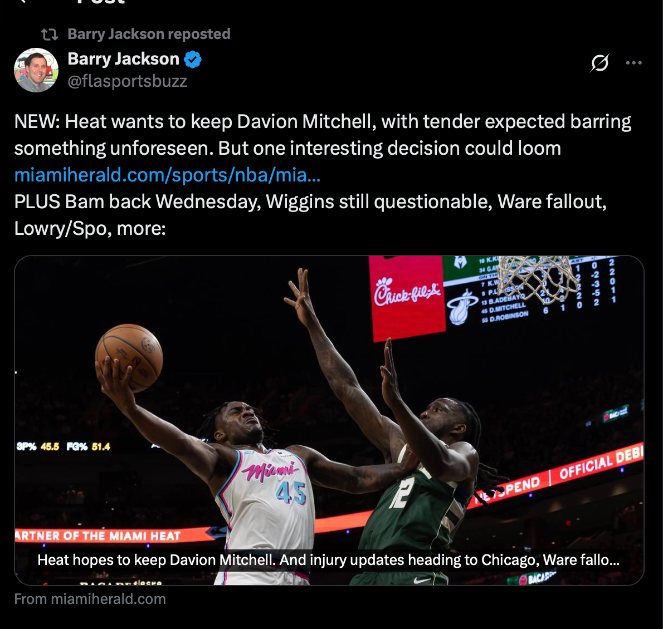Open the three-dot more options menu
Viewport: 663px width, 629px height.
[633, 63]
